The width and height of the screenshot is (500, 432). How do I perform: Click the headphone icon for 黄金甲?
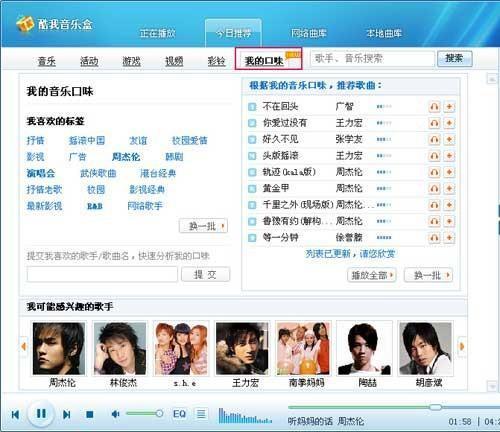(434, 188)
